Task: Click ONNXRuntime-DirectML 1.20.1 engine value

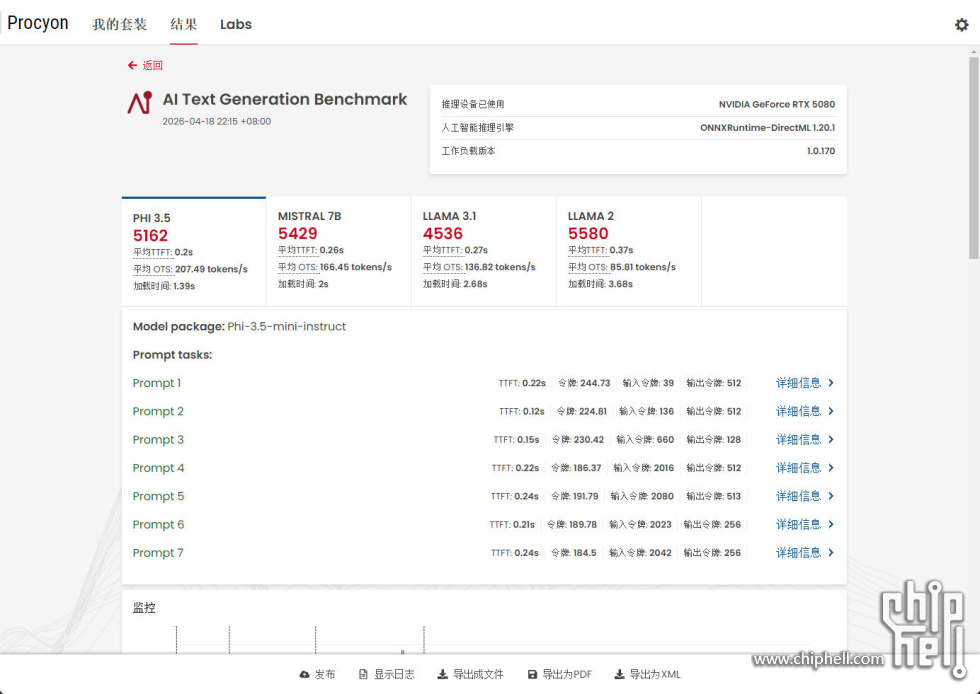Action: (x=767, y=128)
